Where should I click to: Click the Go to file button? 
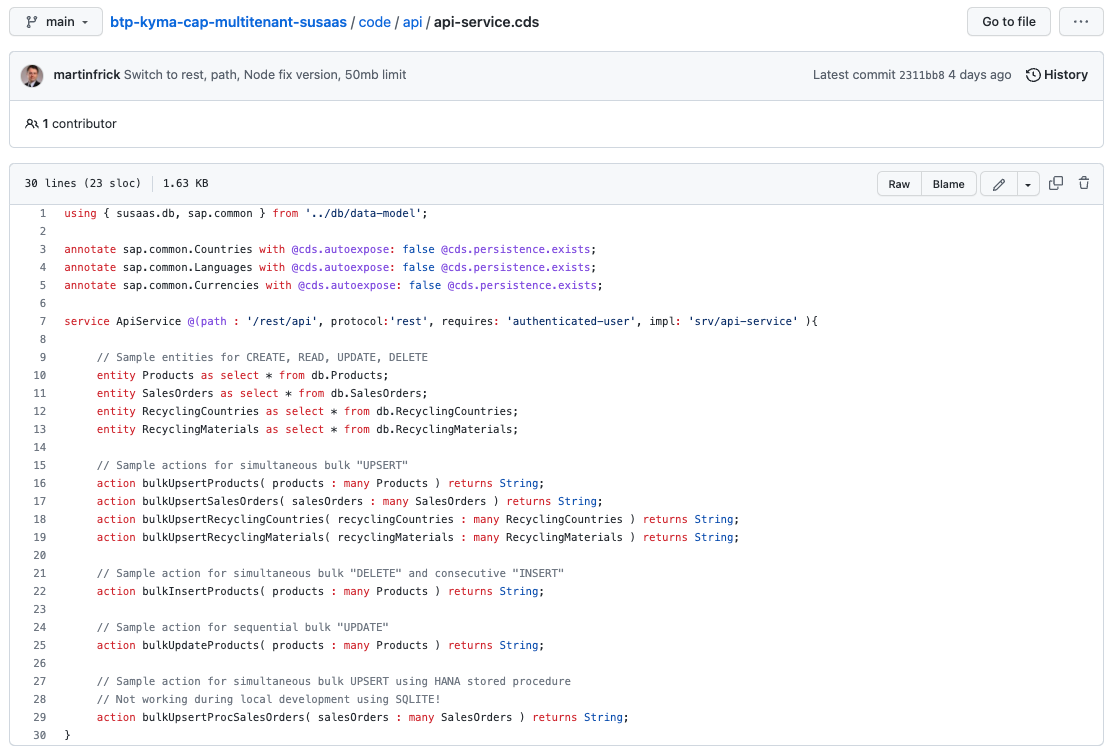(1008, 22)
